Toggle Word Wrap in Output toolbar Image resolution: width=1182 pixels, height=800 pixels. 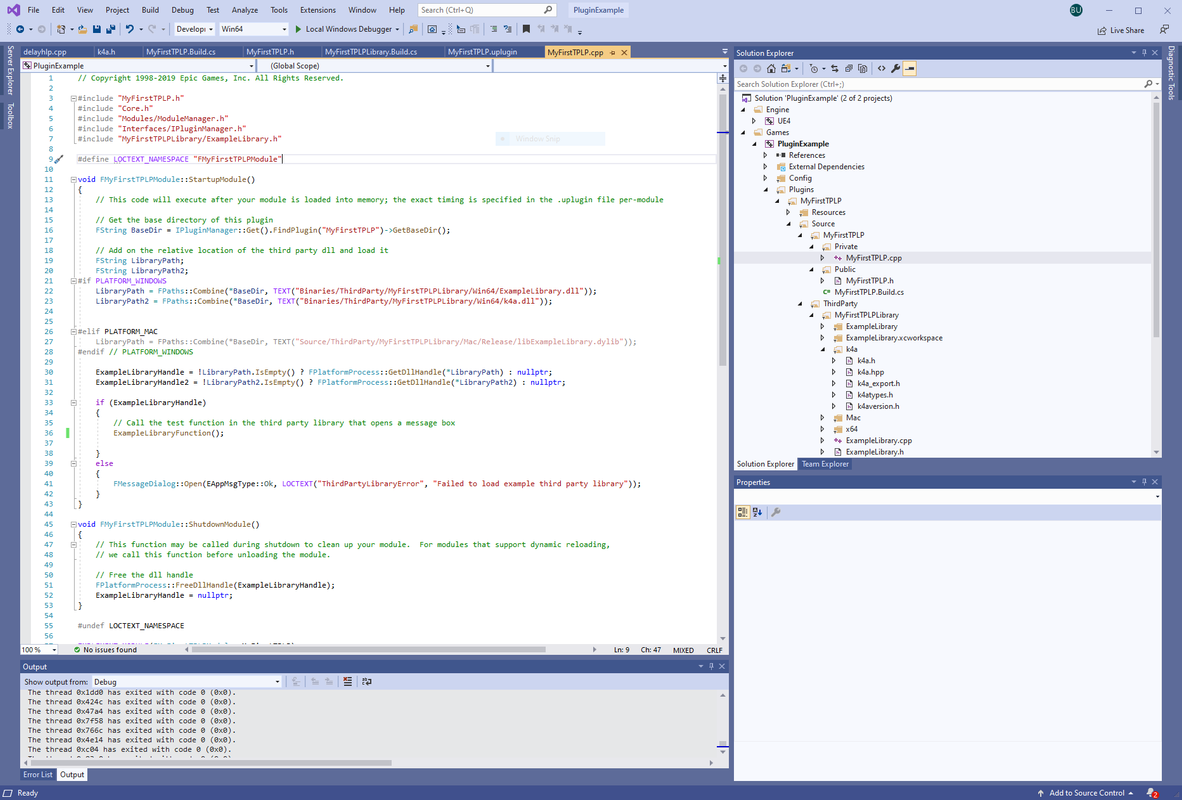[x=366, y=682]
